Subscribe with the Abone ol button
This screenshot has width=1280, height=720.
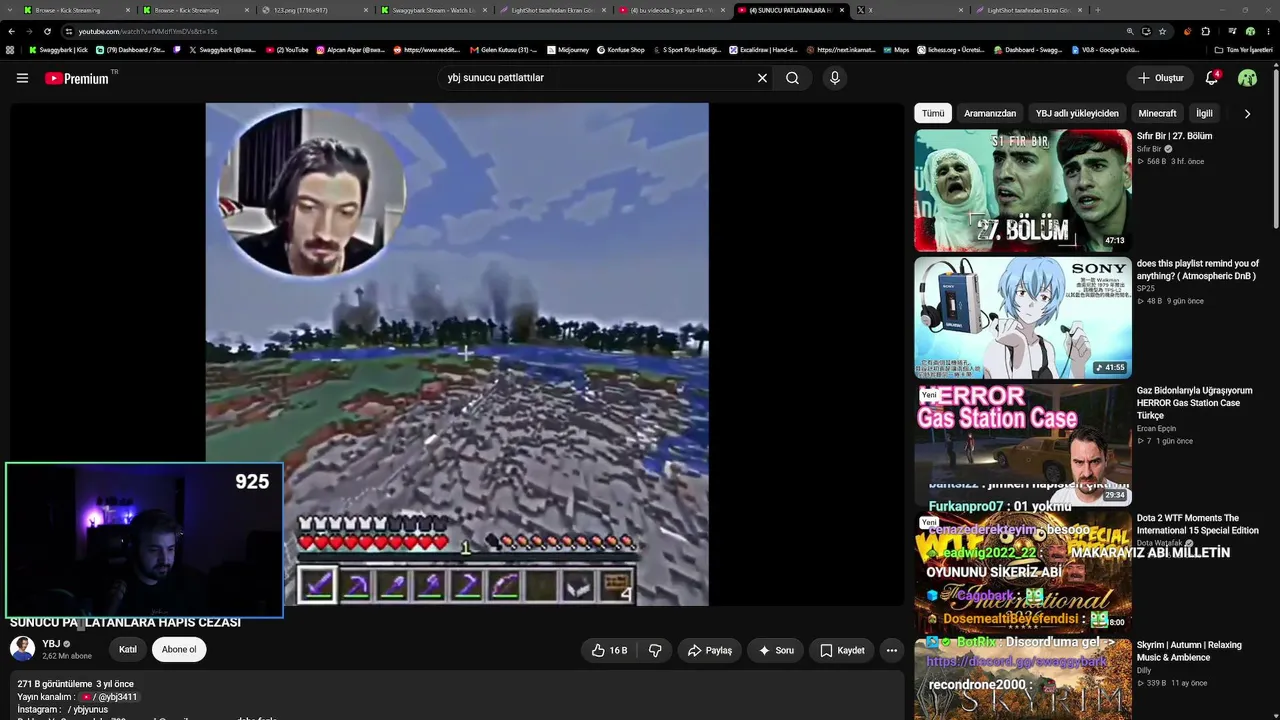(179, 650)
